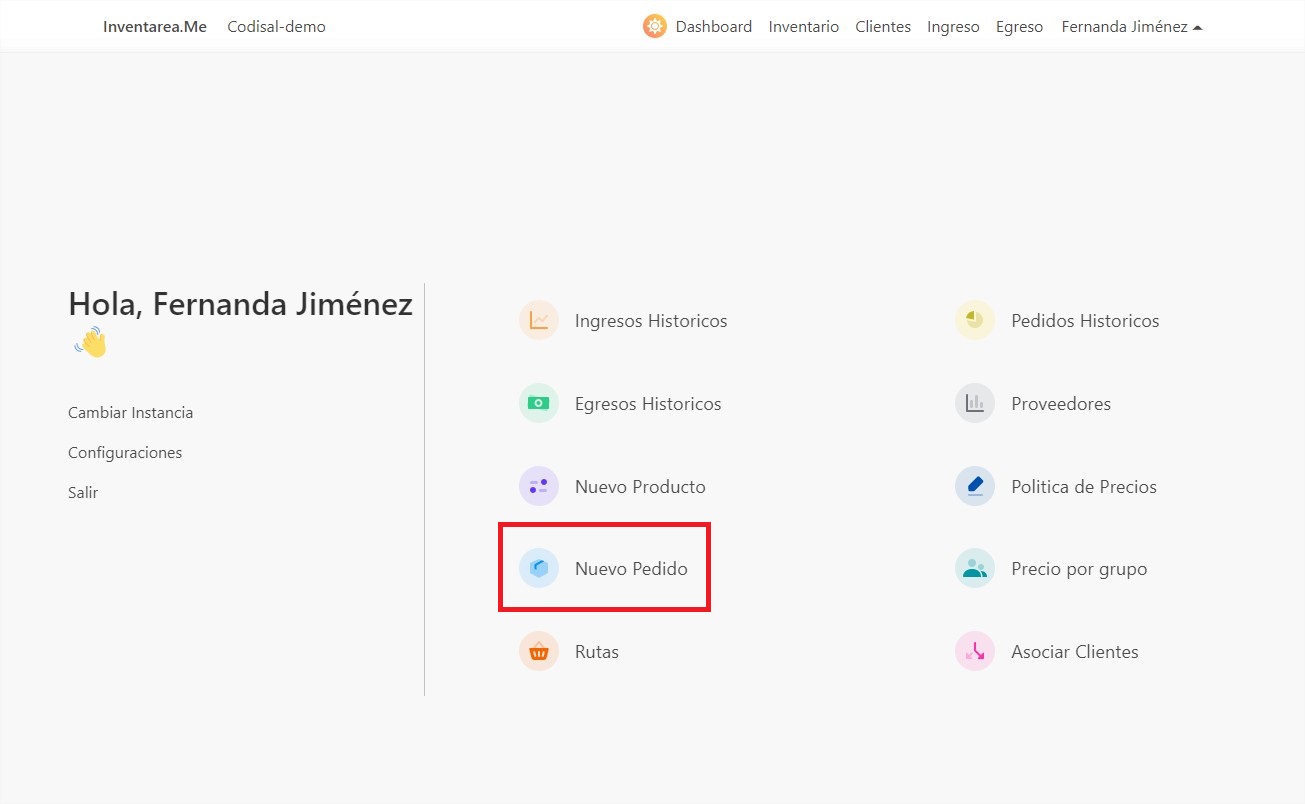This screenshot has width=1305, height=804.
Task: Open the Rutas shopping basket icon
Action: click(539, 651)
